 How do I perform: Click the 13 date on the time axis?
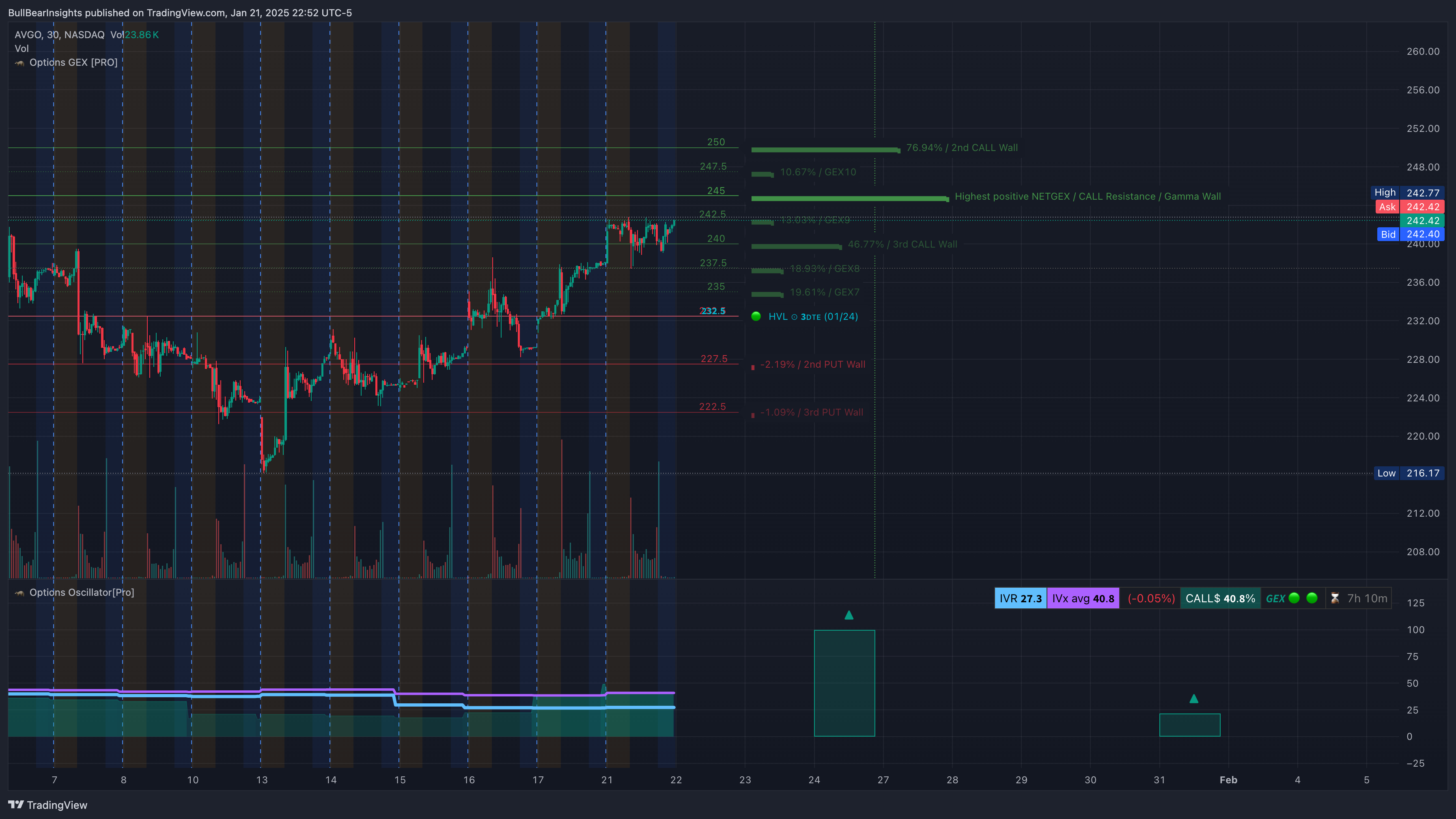(262, 780)
